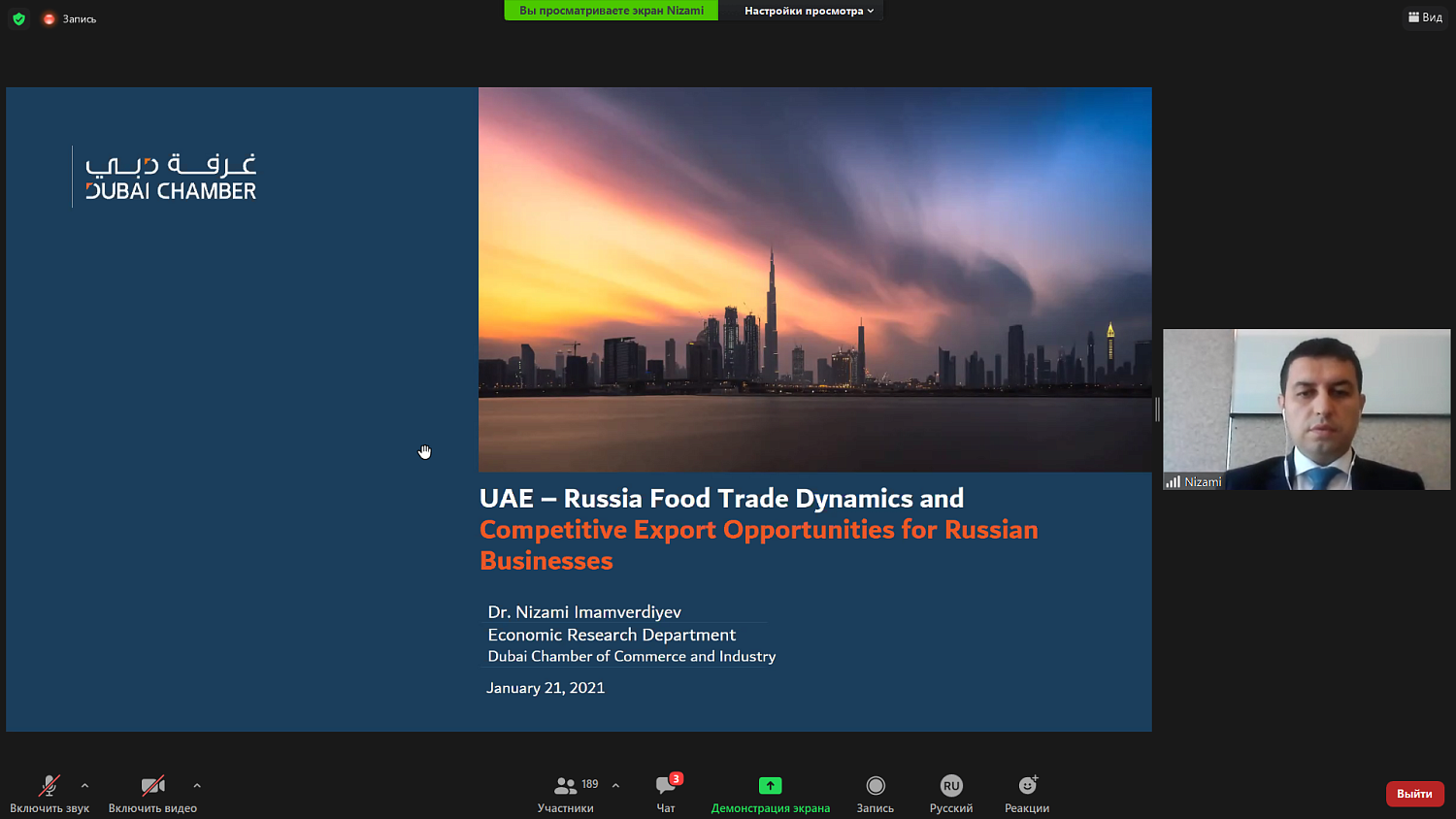Viewport: 1456px width, 819px height.
Task: Expand video options arrow next to camera
Action: [197, 786]
